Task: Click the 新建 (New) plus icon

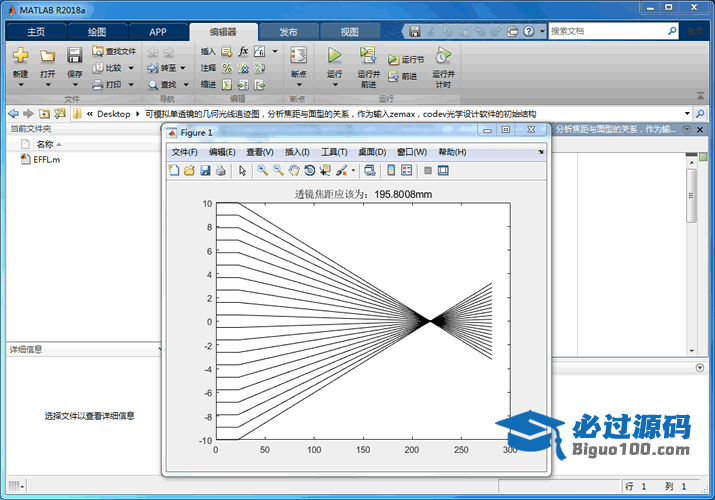Action: [x=21, y=56]
